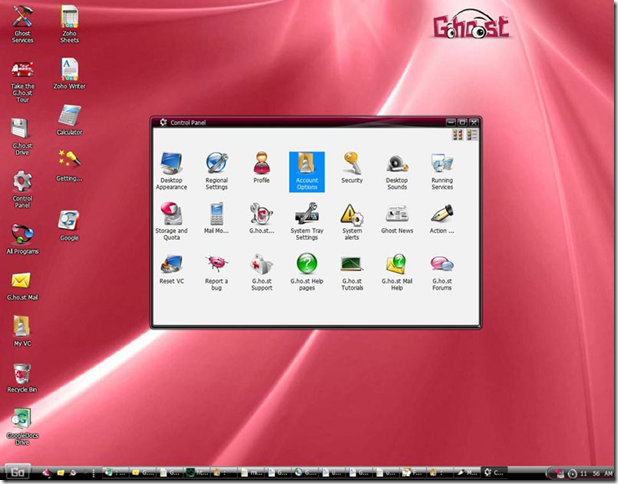The width and height of the screenshot is (618, 484).
Task: Open Storage and Quota item
Action: [x=171, y=222]
